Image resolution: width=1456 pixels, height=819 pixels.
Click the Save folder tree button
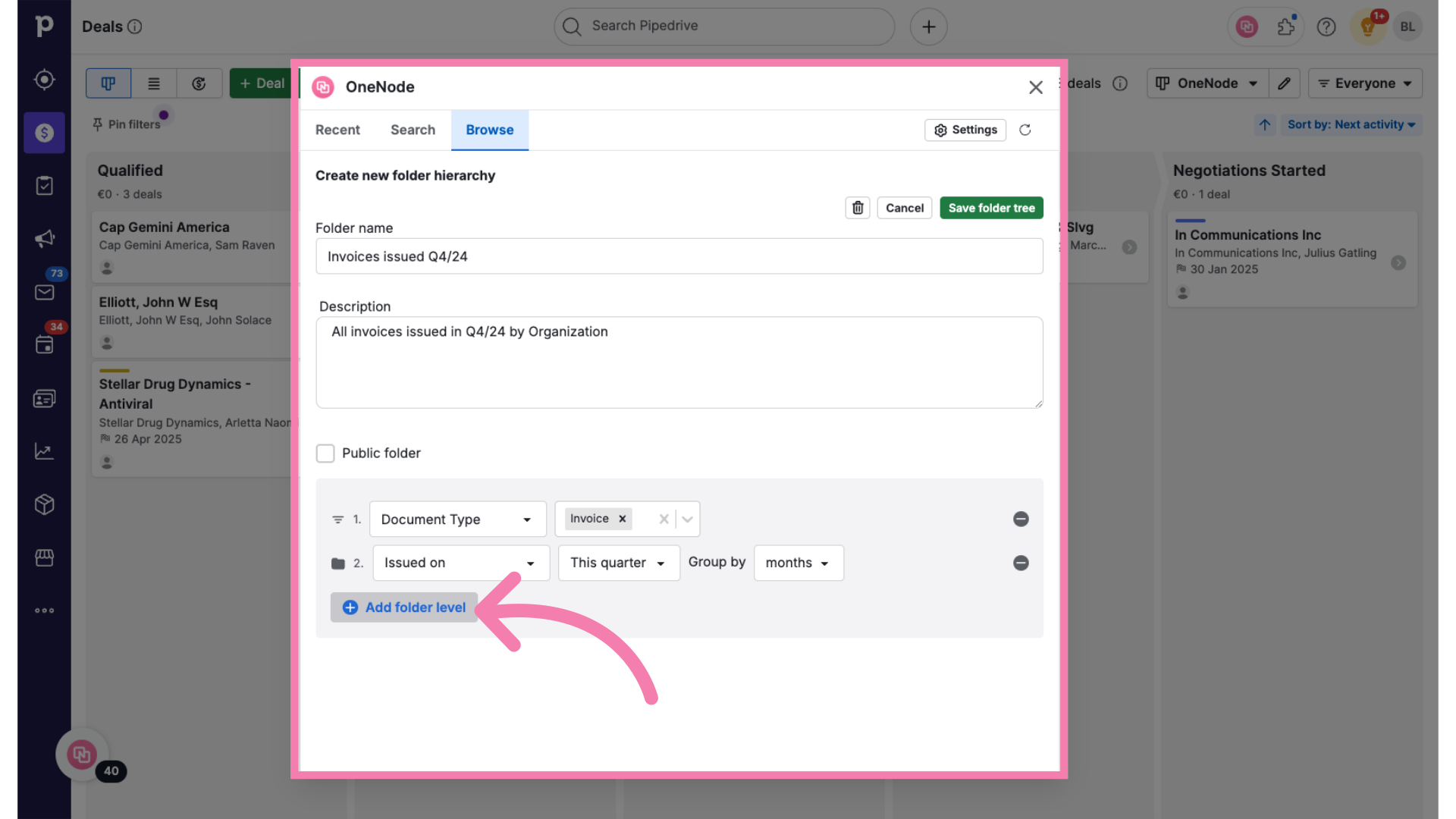(x=991, y=208)
